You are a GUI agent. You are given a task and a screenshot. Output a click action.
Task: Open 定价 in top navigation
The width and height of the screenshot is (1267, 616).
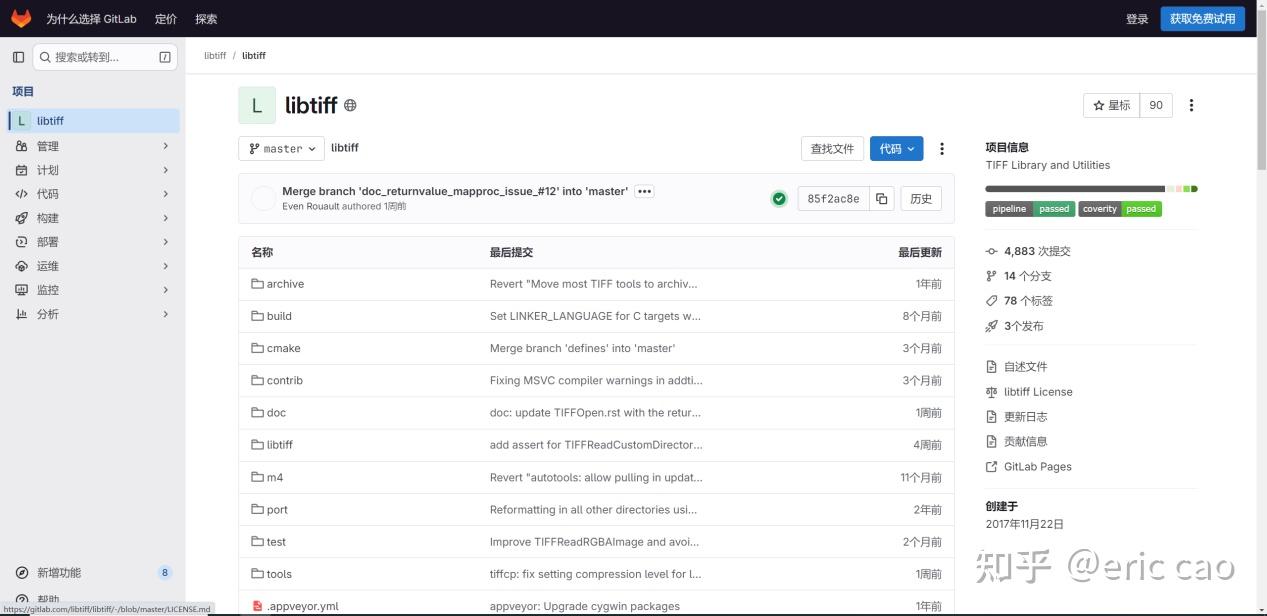166,19
